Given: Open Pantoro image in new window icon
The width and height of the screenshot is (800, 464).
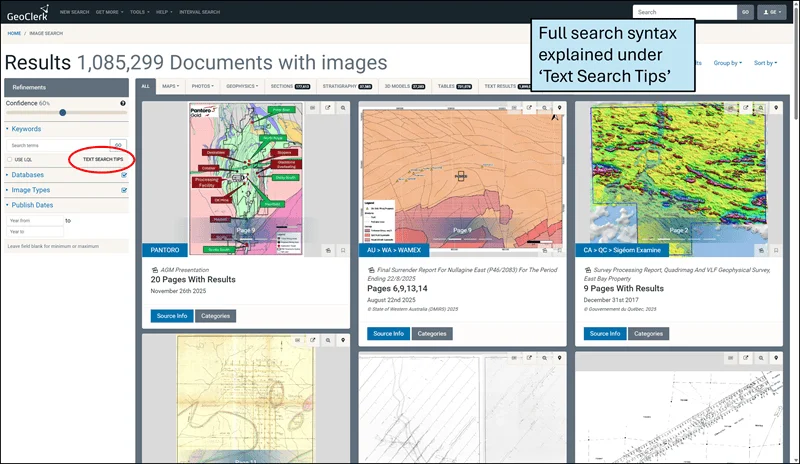Looking at the screenshot, I should pos(327,106).
